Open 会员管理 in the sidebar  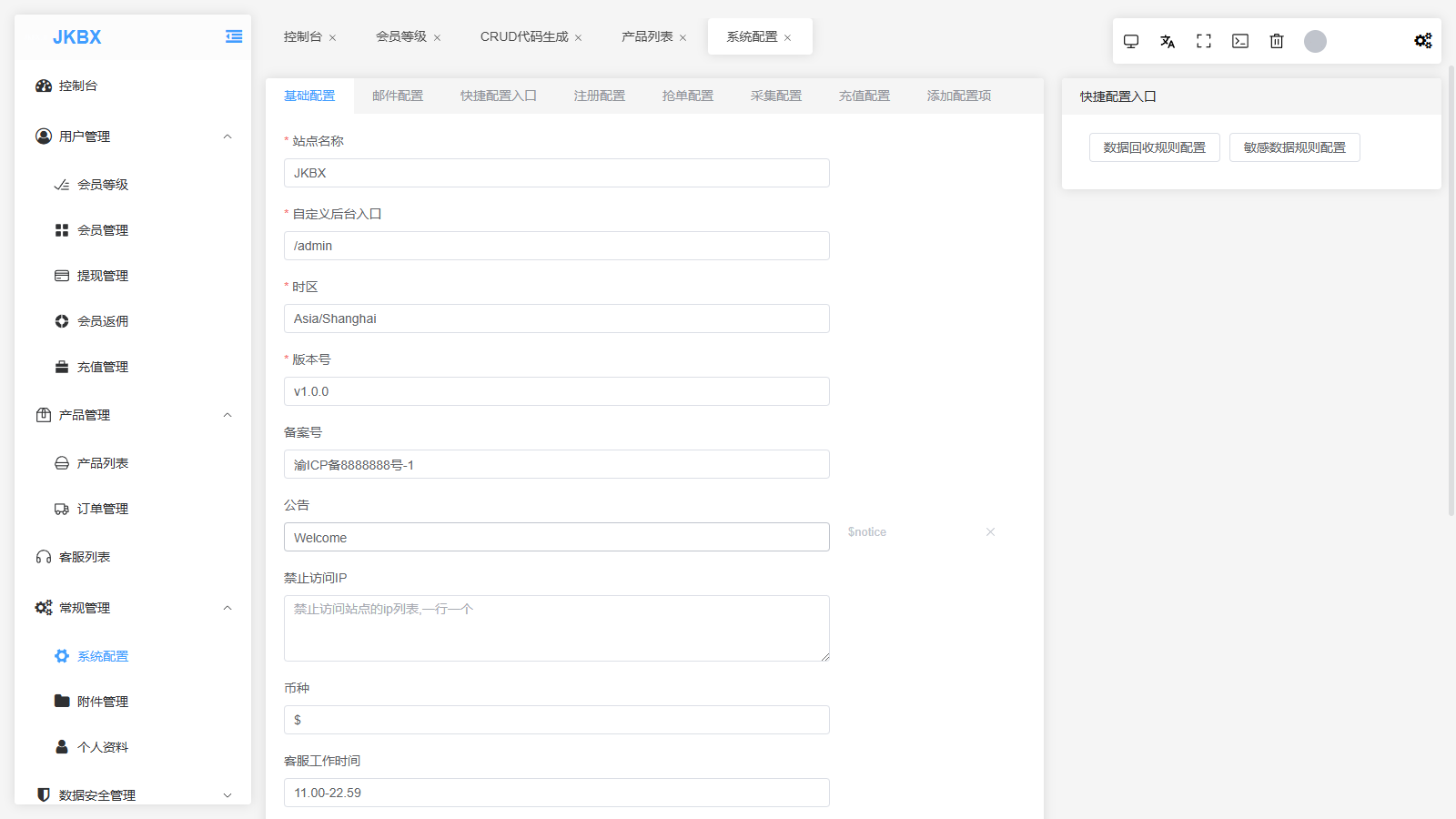tap(102, 230)
